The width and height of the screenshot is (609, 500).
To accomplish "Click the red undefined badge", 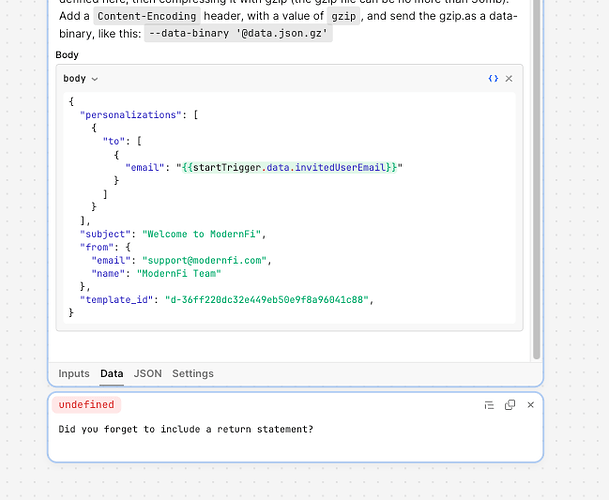I will (x=87, y=405).
